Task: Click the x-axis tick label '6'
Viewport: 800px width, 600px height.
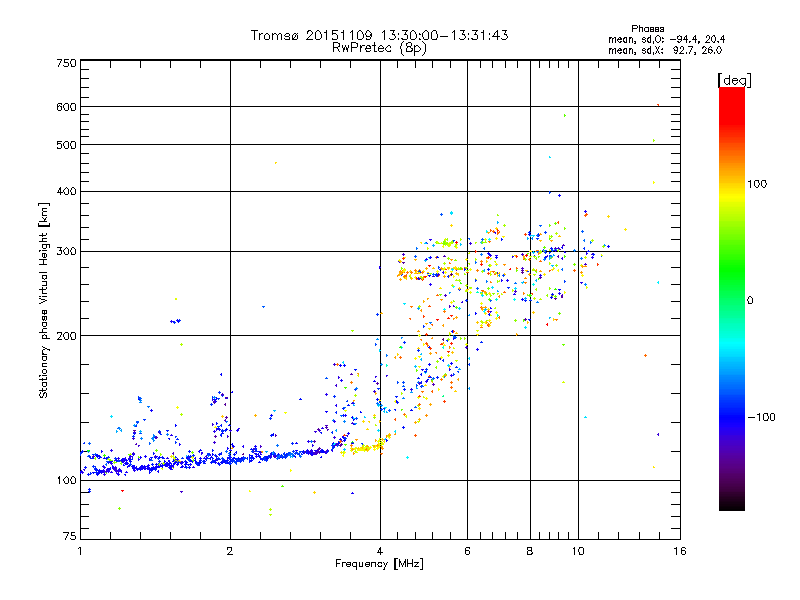Action: [x=467, y=551]
